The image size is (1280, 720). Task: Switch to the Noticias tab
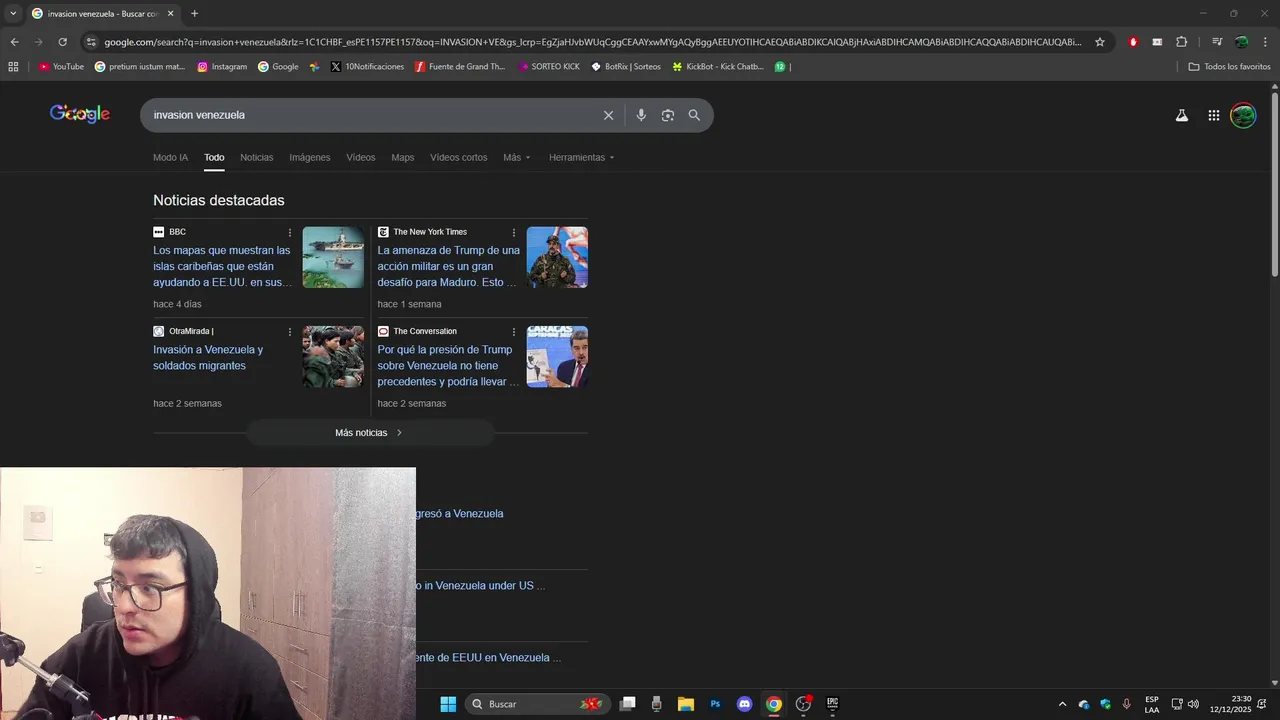click(256, 157)
